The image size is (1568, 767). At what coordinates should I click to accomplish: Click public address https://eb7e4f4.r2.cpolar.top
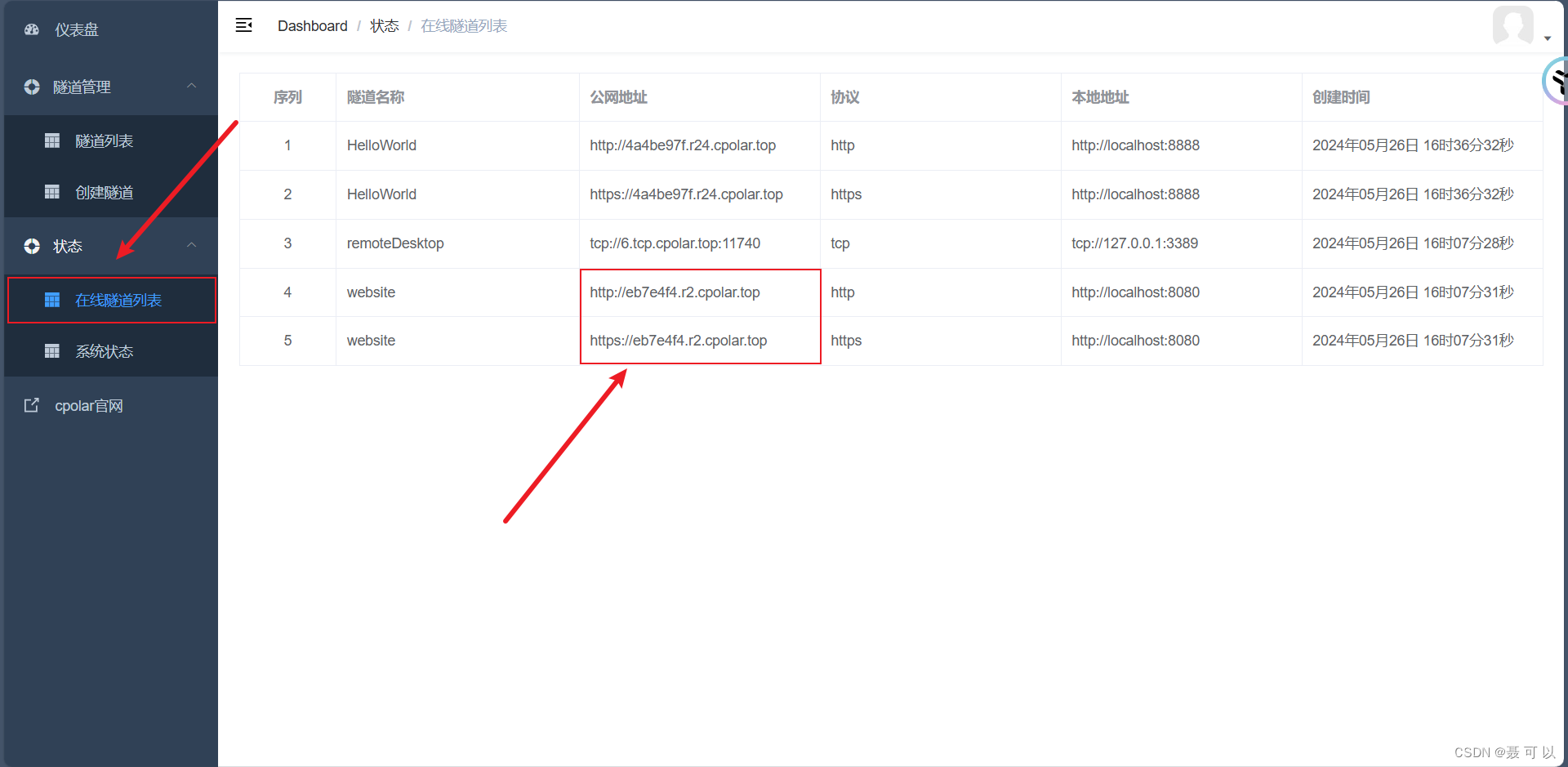click(678, 341)
